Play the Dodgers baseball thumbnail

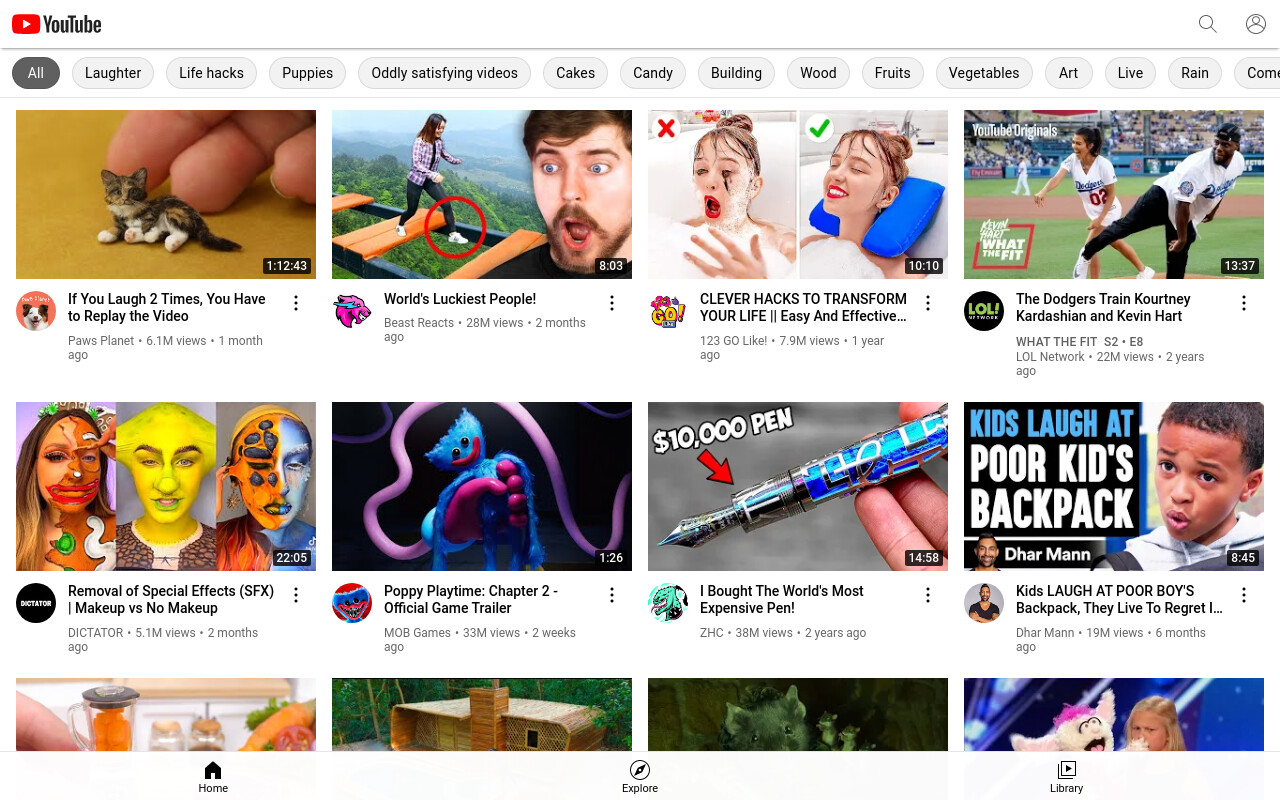point(1114,194)
